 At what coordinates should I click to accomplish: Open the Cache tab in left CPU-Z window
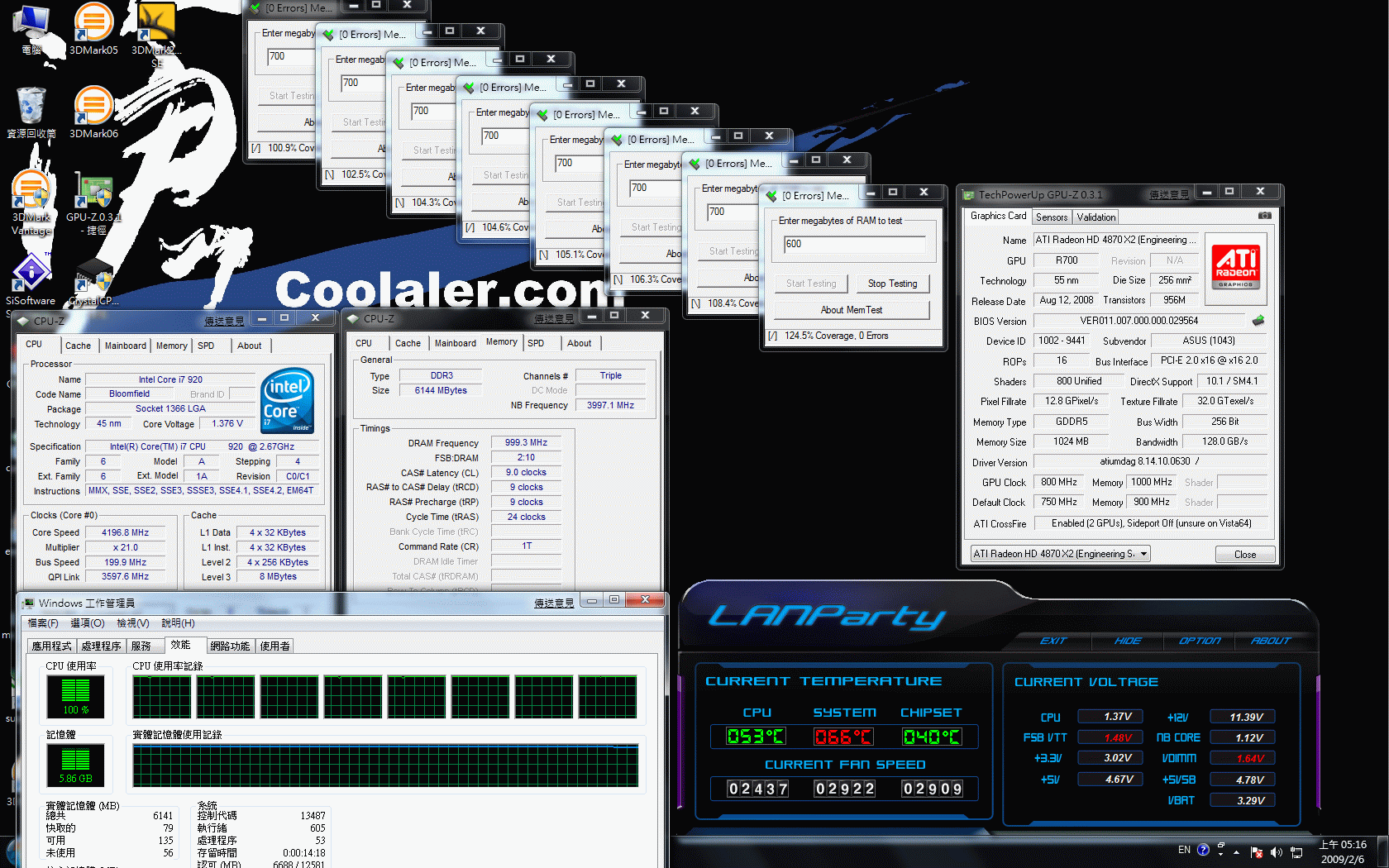78,346
